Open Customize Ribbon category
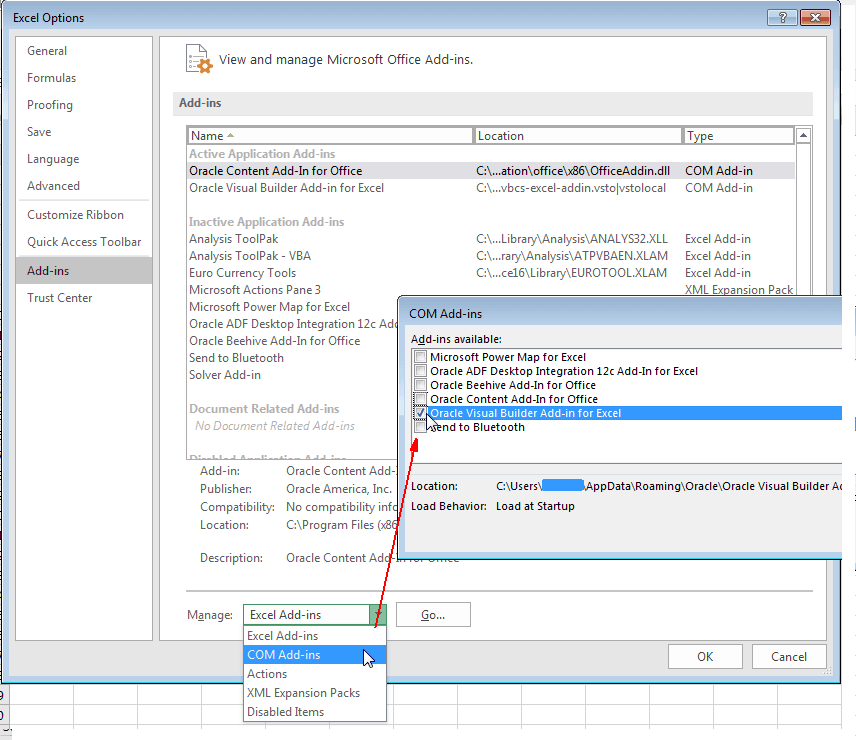 click(84, 215)
